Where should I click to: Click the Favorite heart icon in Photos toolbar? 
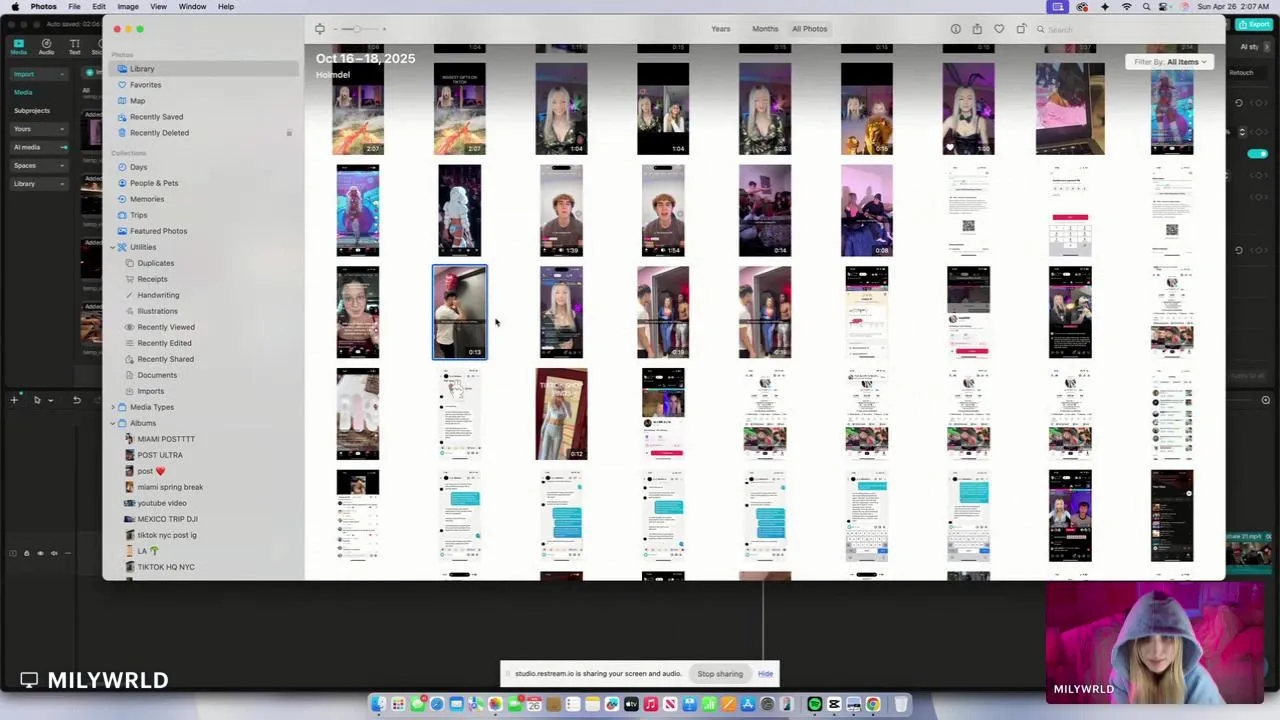click(999, 29)
